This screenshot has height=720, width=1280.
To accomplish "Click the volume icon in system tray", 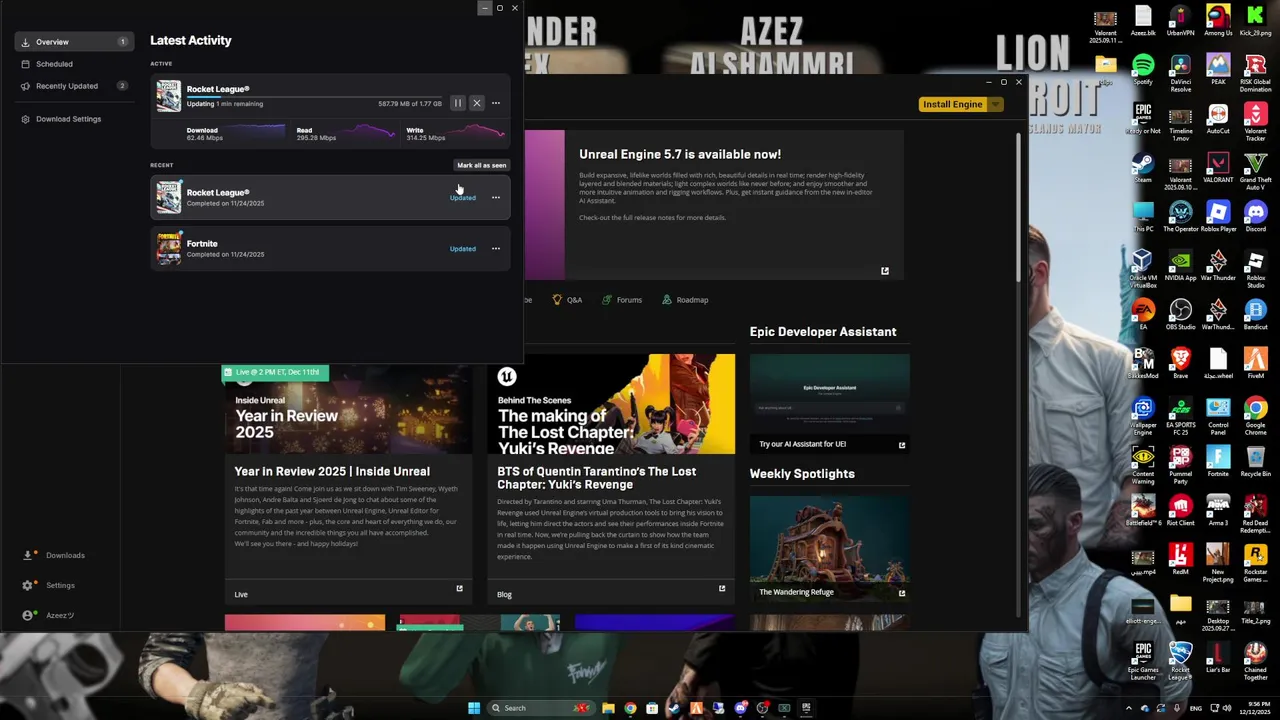I will (x=1227, y=708).
